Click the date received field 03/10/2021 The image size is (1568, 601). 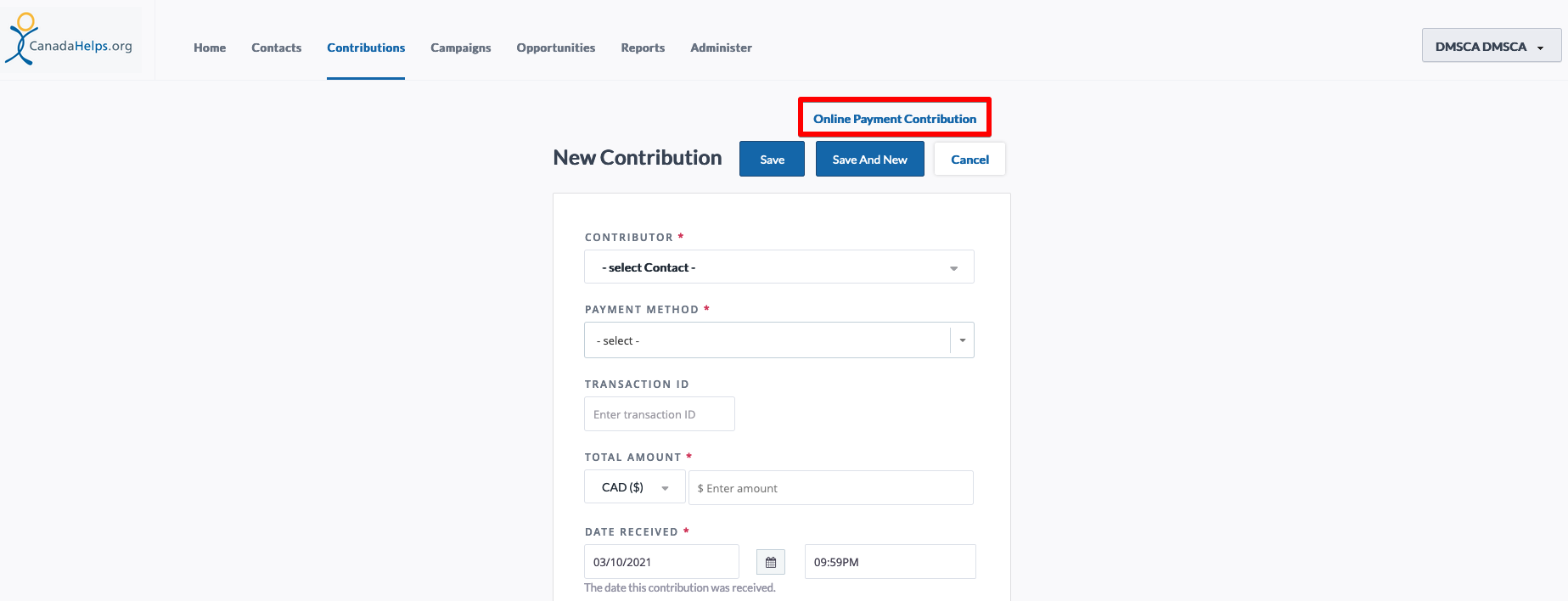point(661,562)
